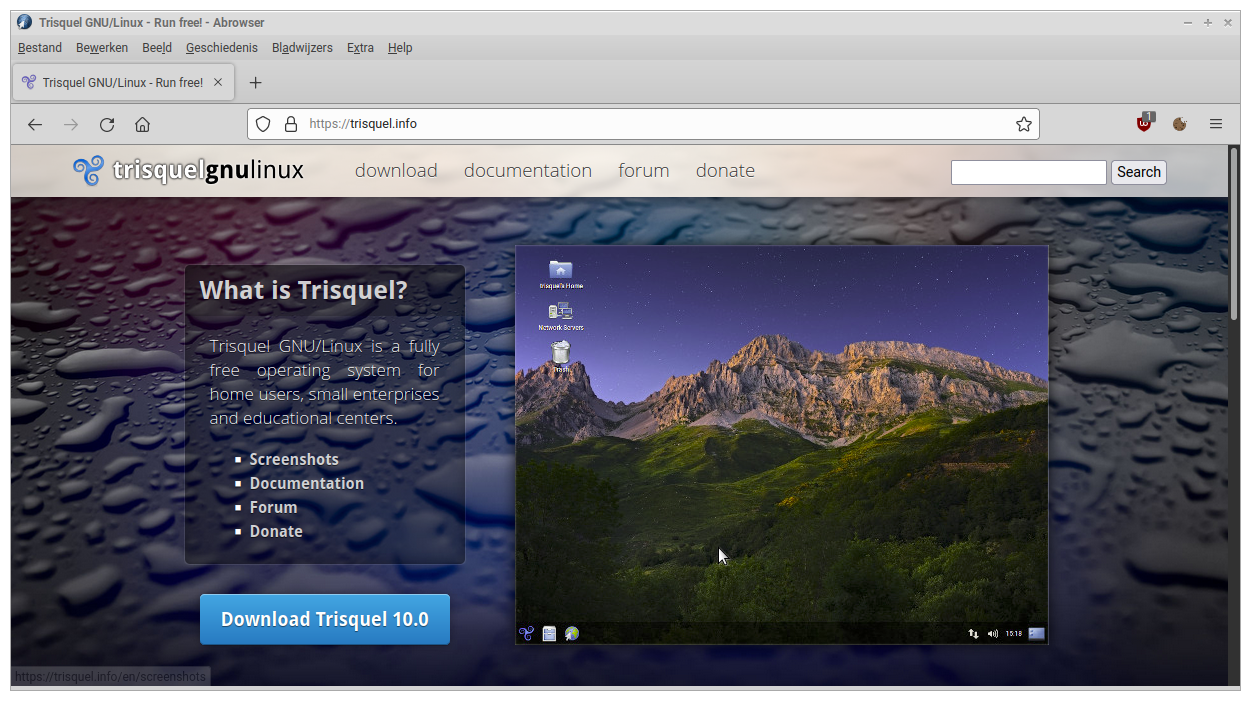The width and height of the screenshot is (1251, 701).
Task: Open the cookie extension icon in toolbar
Action: coord(1180,124)
